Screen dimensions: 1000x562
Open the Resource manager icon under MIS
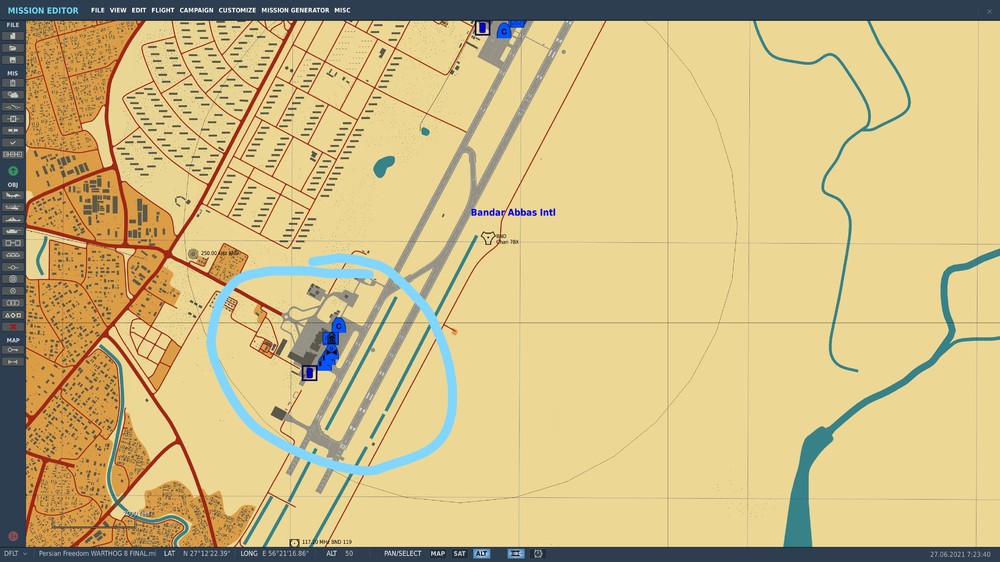click(x=13, y=154)
